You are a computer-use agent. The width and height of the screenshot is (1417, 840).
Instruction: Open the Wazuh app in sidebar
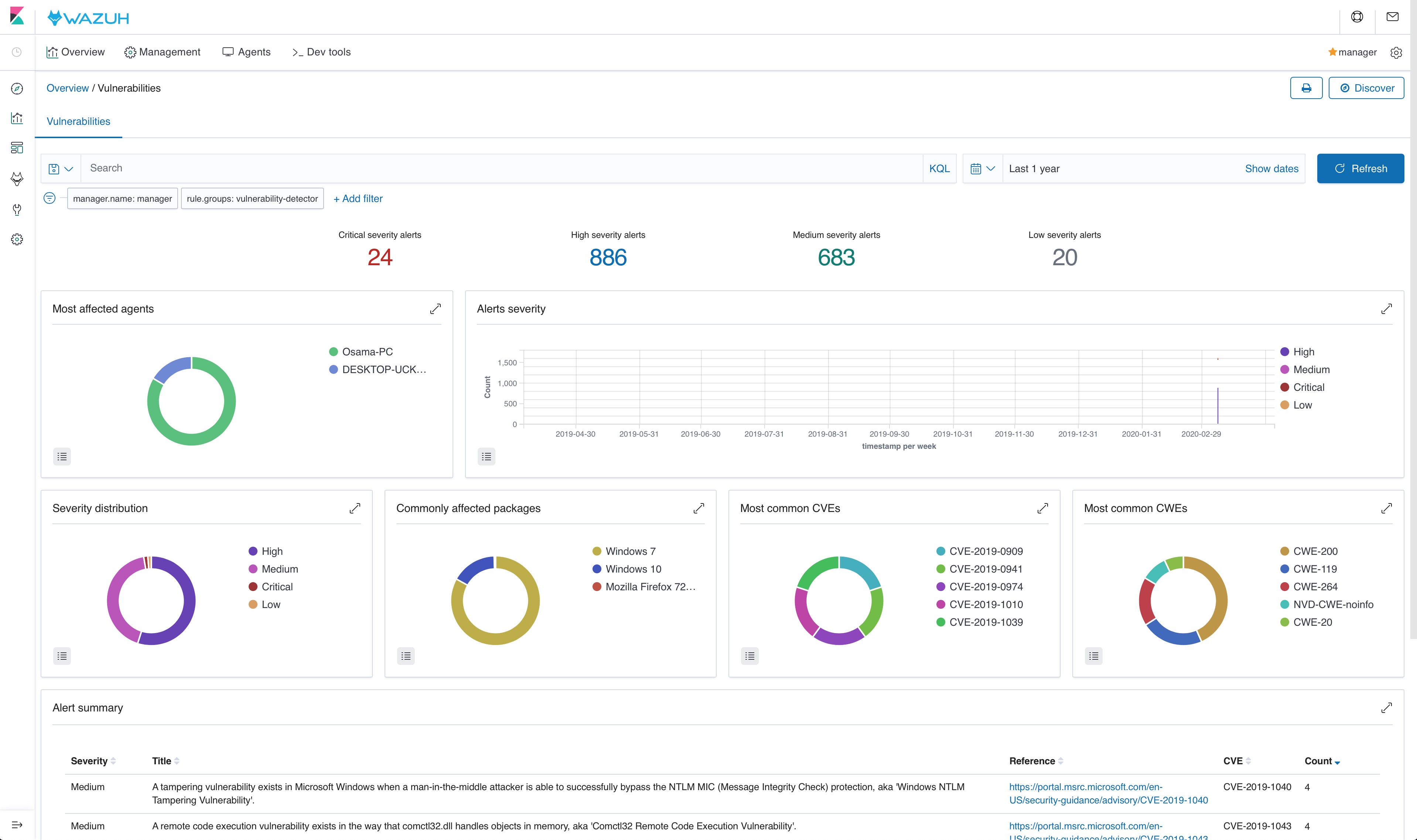[17, 179]
